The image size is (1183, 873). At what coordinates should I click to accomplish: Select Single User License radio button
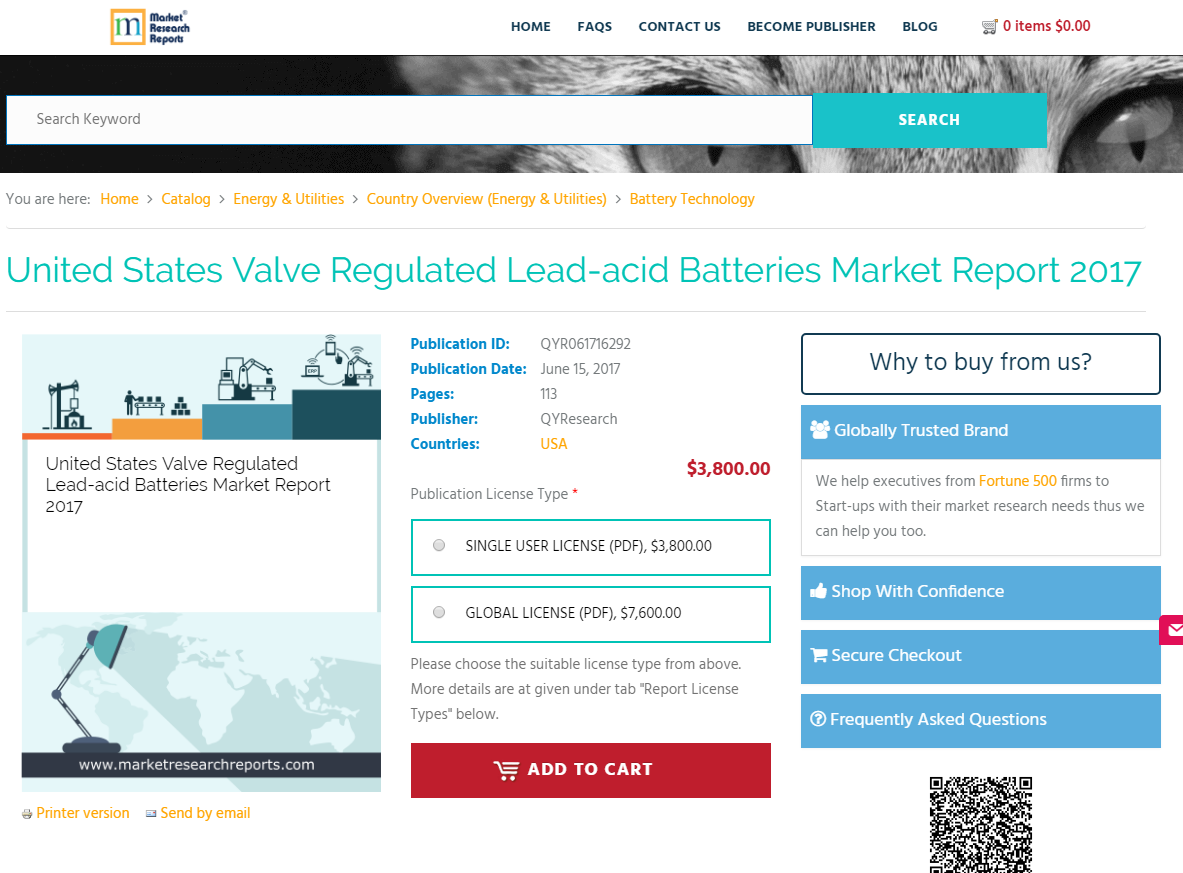(439, 546)
